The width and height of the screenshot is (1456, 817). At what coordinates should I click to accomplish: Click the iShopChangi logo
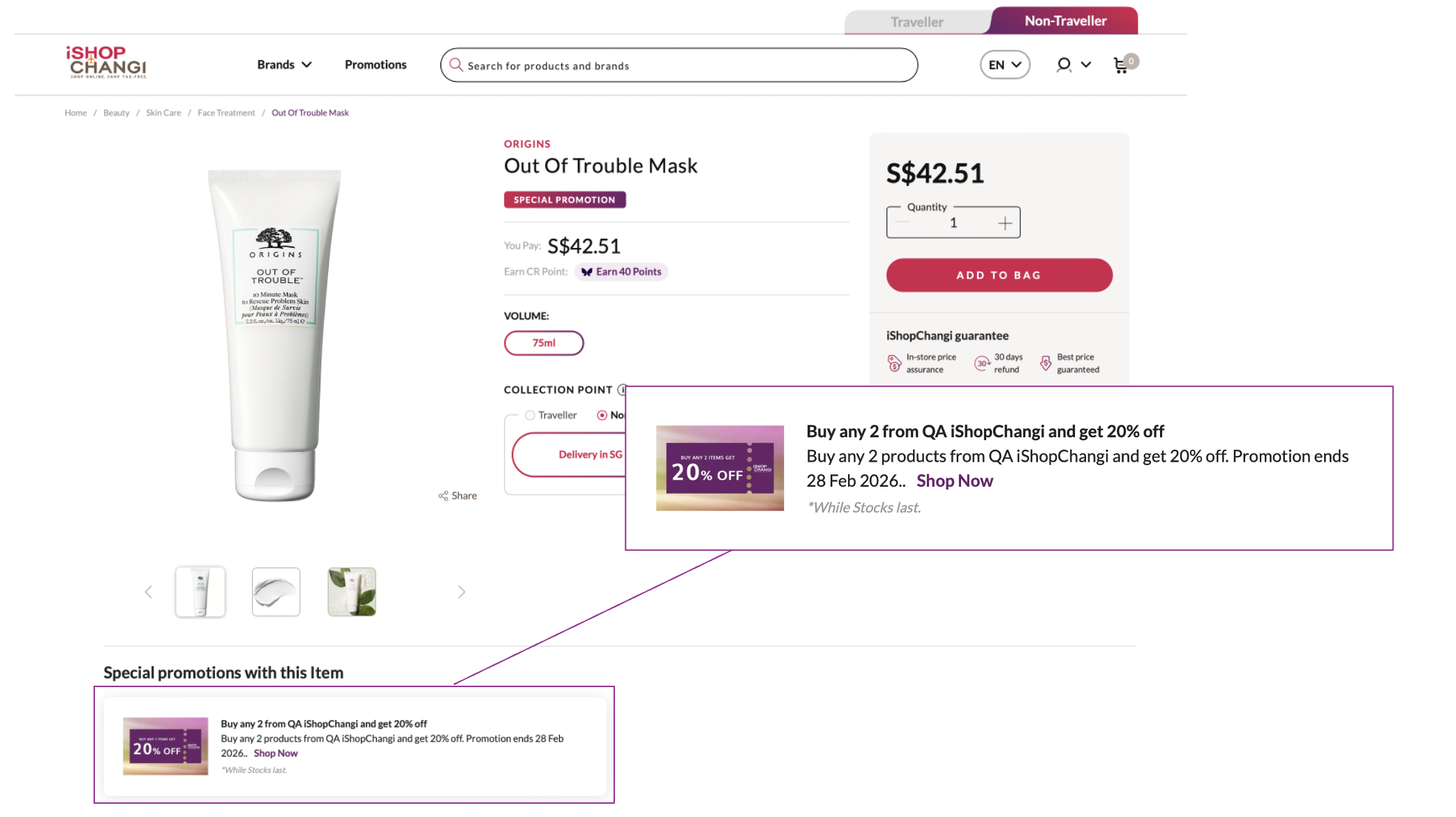(107, 63)
